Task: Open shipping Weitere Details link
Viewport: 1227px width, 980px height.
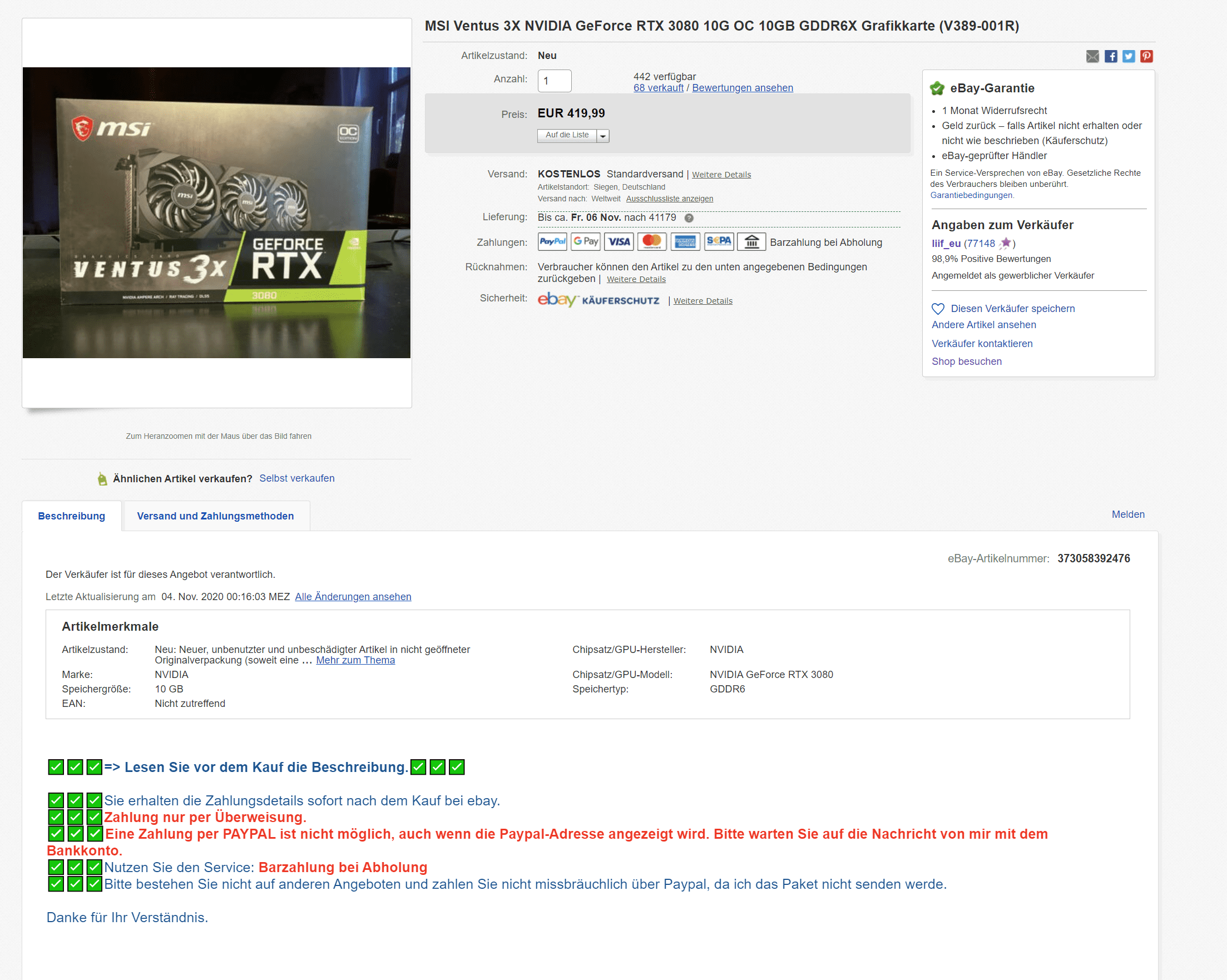Action: tap(721, 175)
